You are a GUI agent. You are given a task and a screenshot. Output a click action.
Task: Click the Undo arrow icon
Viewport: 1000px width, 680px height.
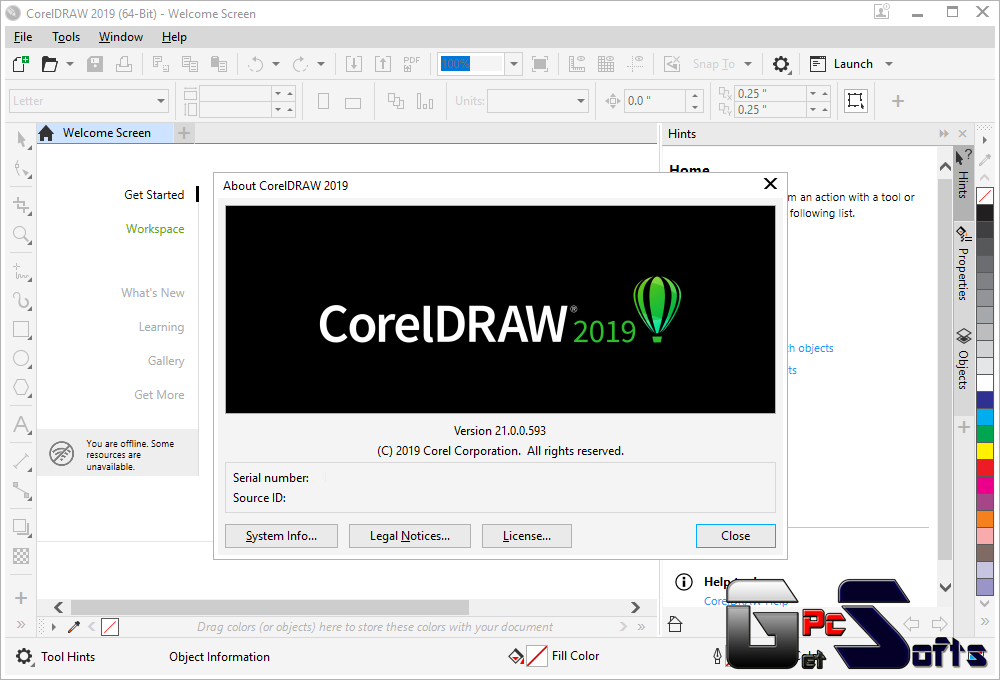pos(255,64)
